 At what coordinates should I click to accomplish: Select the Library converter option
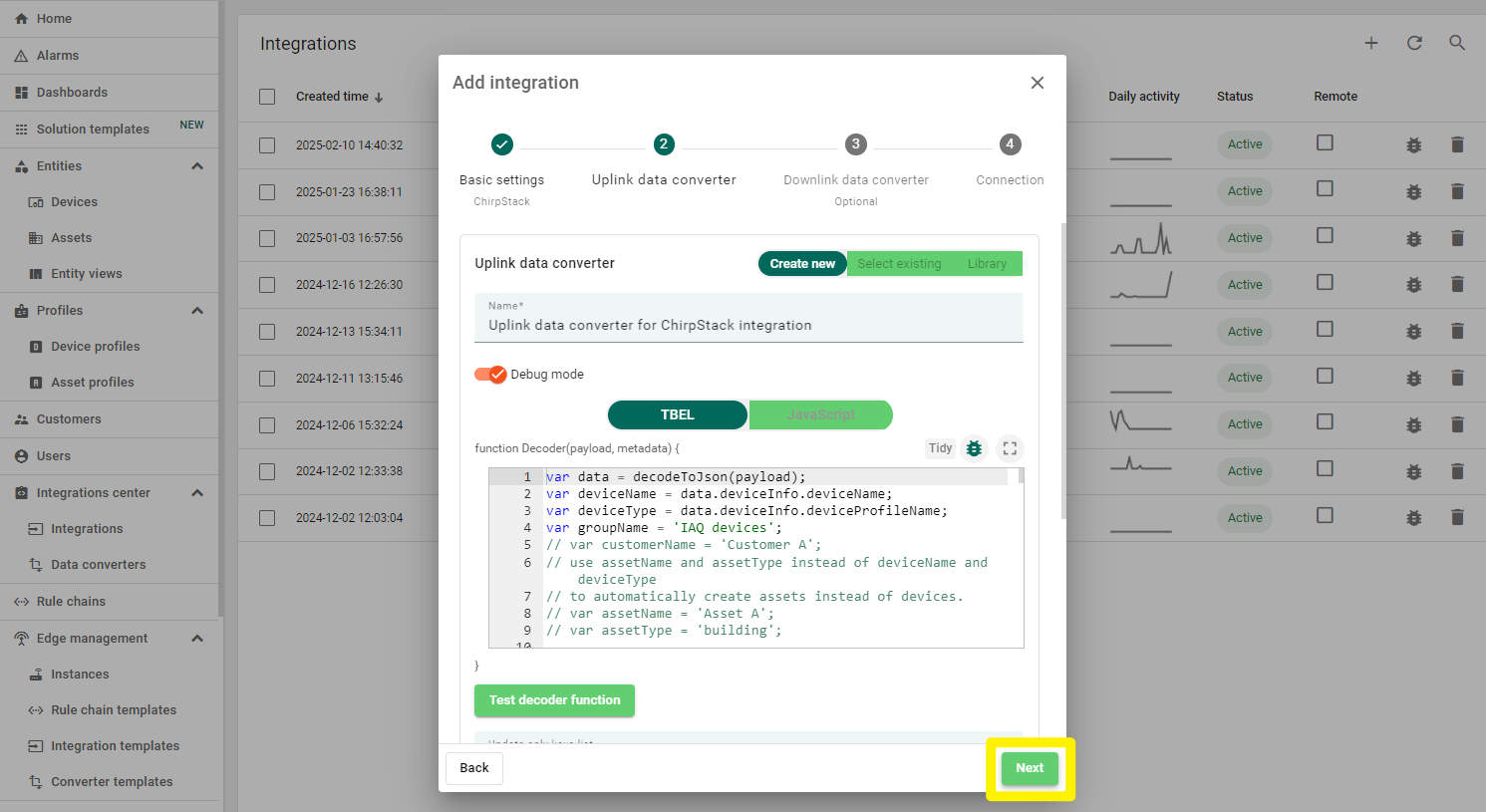coord(987,264)
